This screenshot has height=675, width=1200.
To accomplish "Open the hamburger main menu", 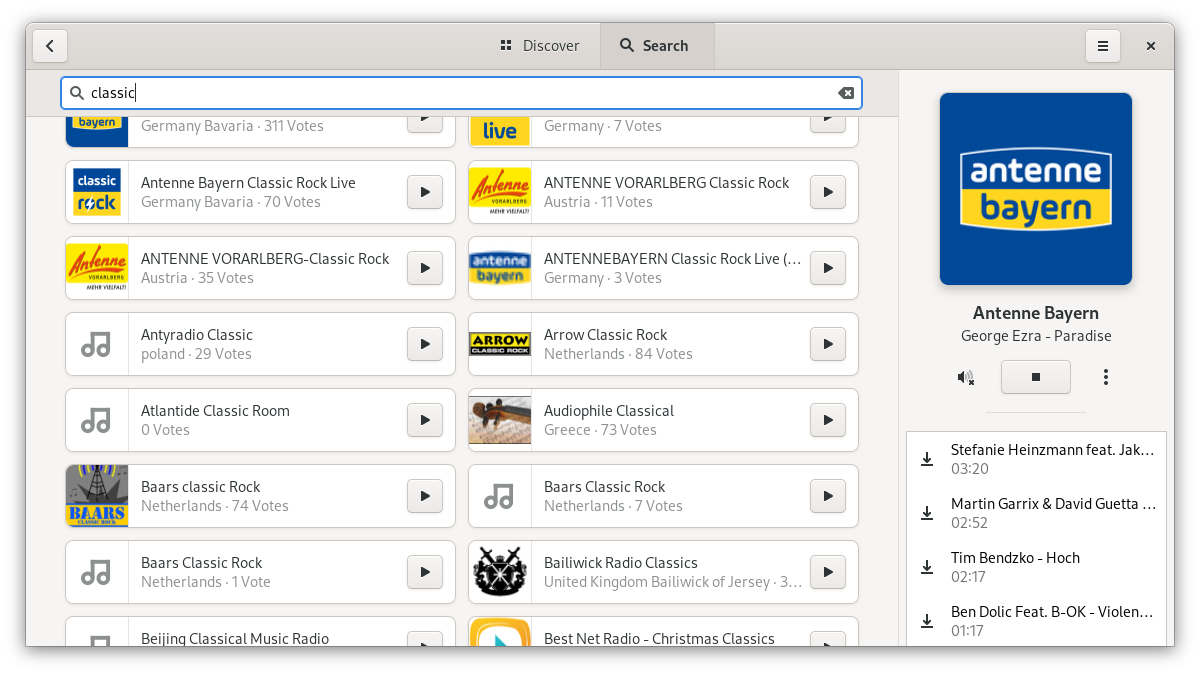I will pos(1103,46).
